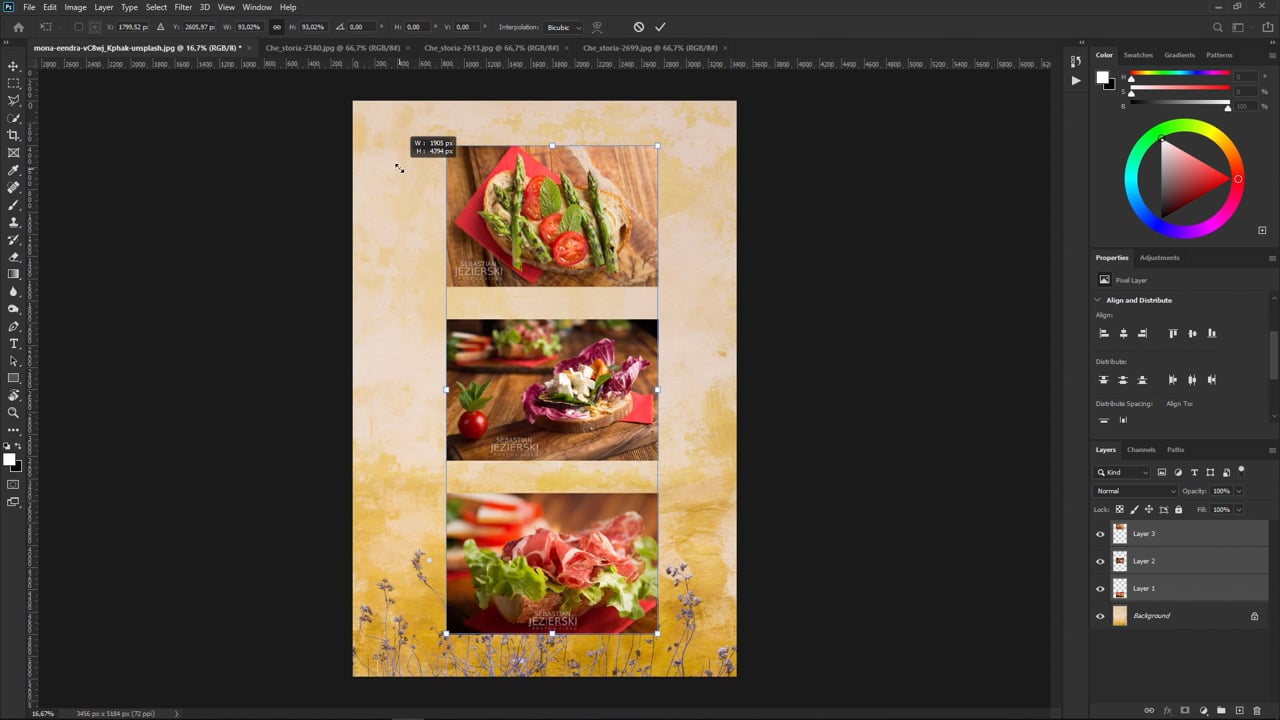Select the Horizontal Type tool
This screenshot has width=1280, height=720.
13,344
